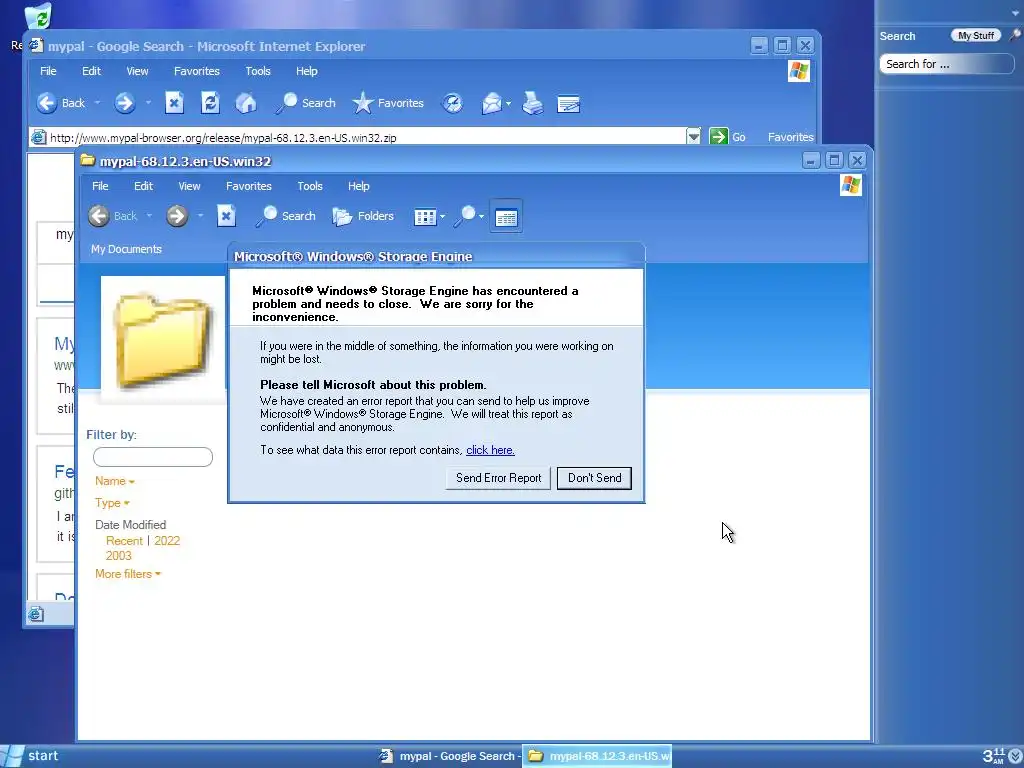1024x768 pixels.
Task: Click Windows flag logo in Internet Explorer
Action: click(799, 71)
